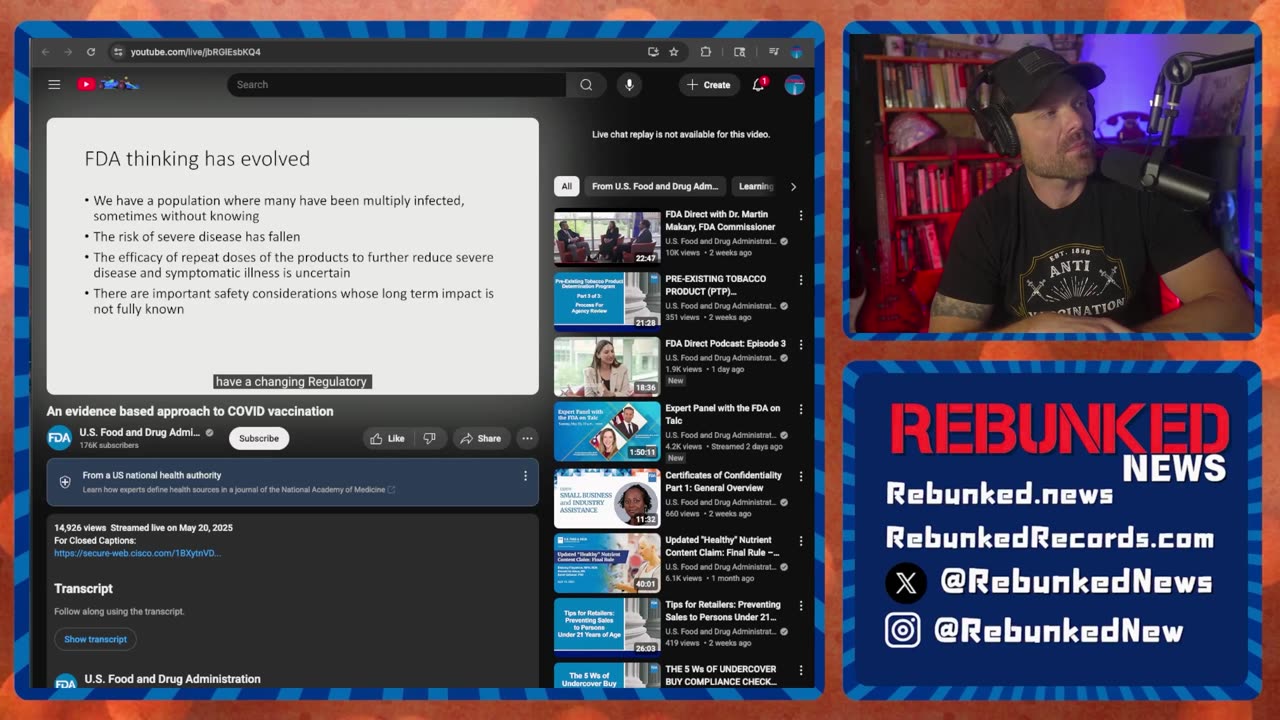The width and height of the screenshot is (1280, 720).
Task: Install or cast icon in address bar
Action: pyautogui.click(x=653, y=52)
